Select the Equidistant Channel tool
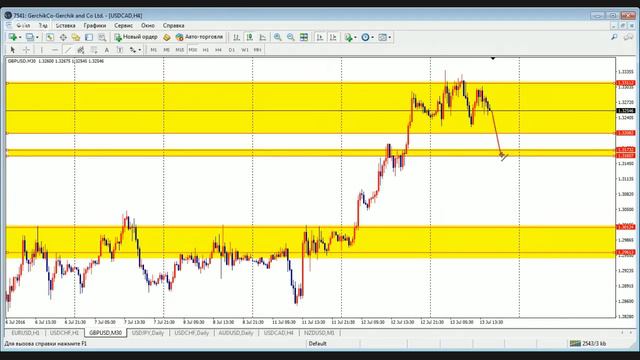 81,50
